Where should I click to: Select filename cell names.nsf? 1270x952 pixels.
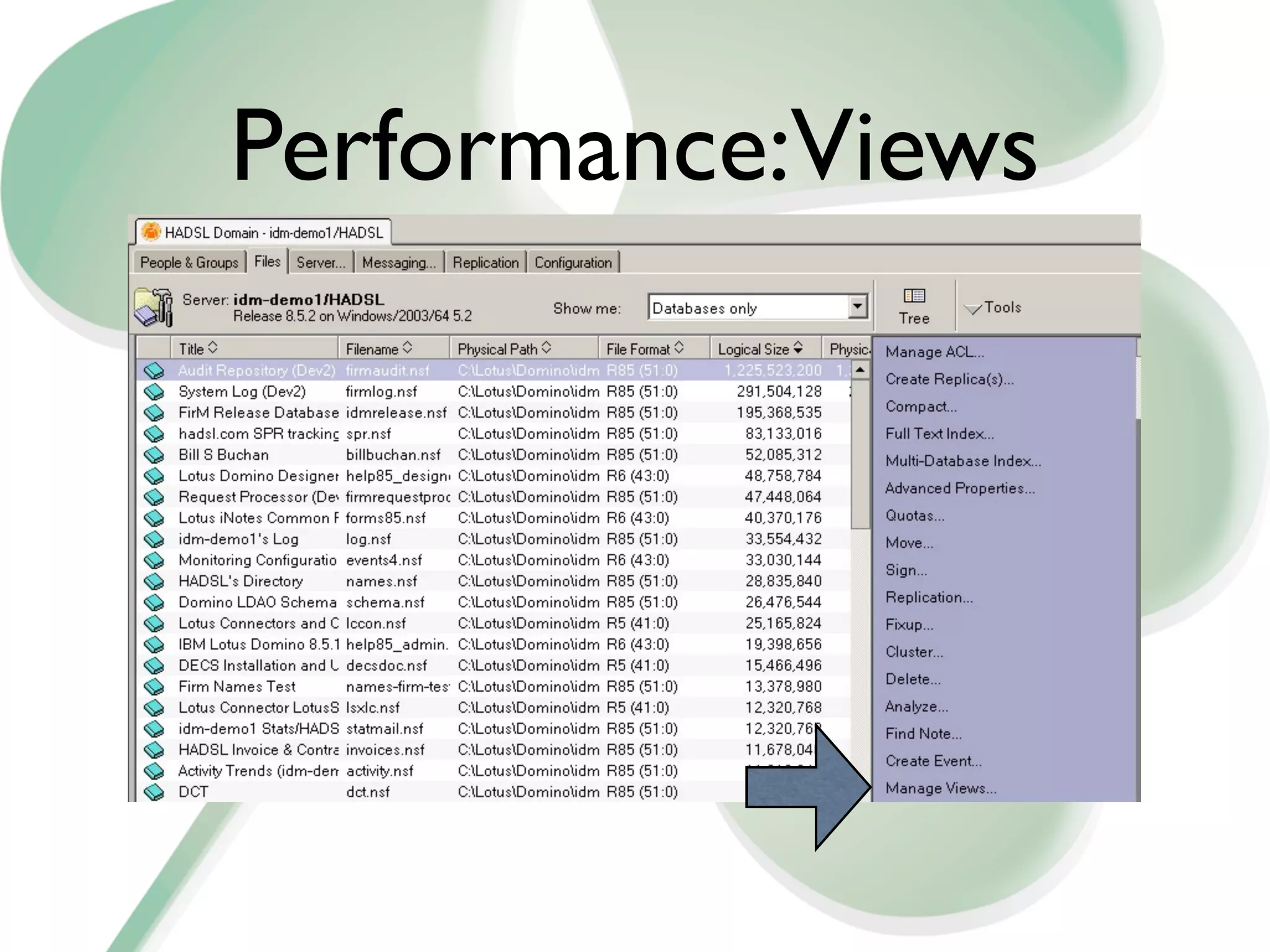coord(381,581)
